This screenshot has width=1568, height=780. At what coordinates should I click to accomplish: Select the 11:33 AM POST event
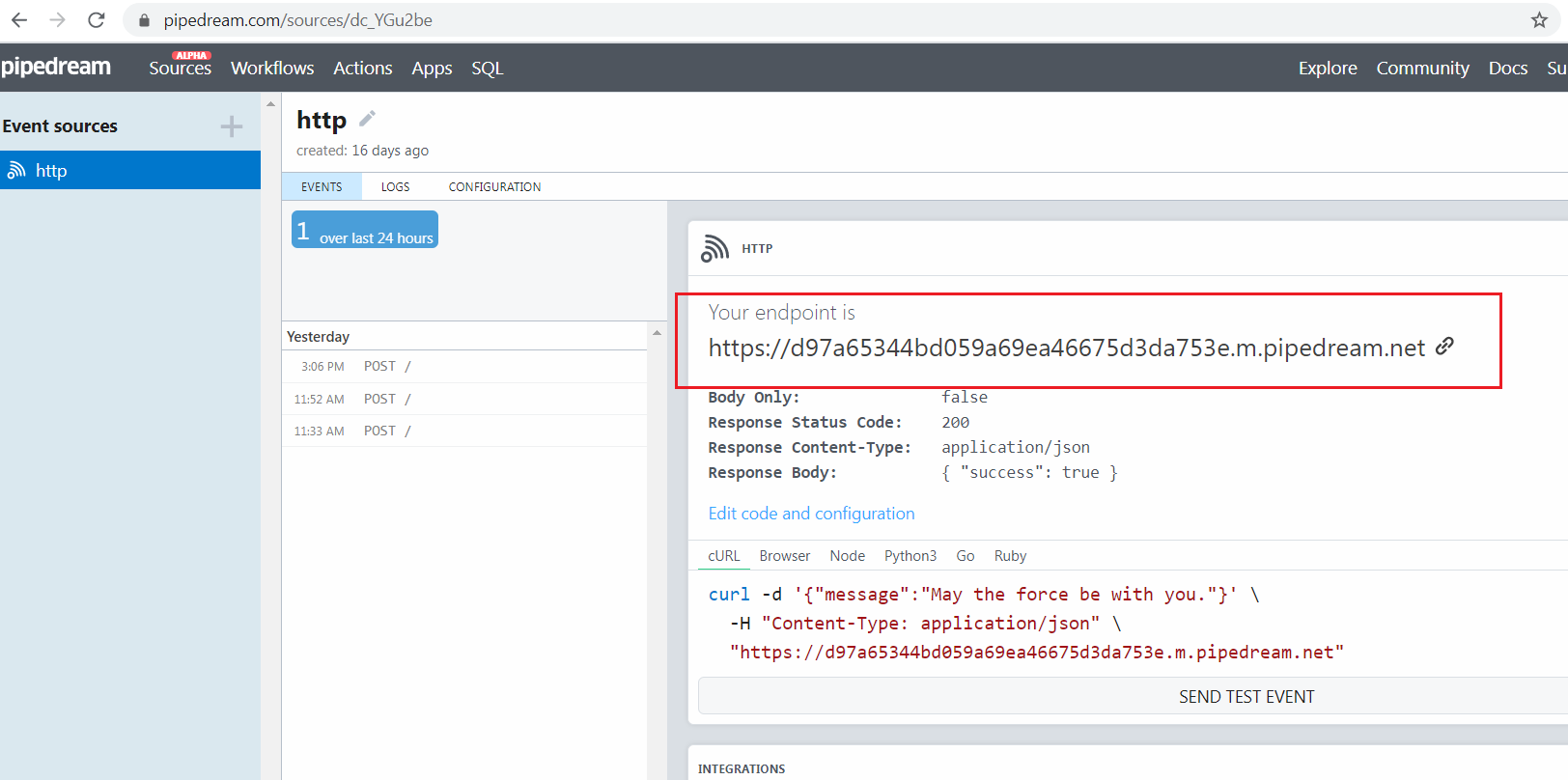click(464, 431)
